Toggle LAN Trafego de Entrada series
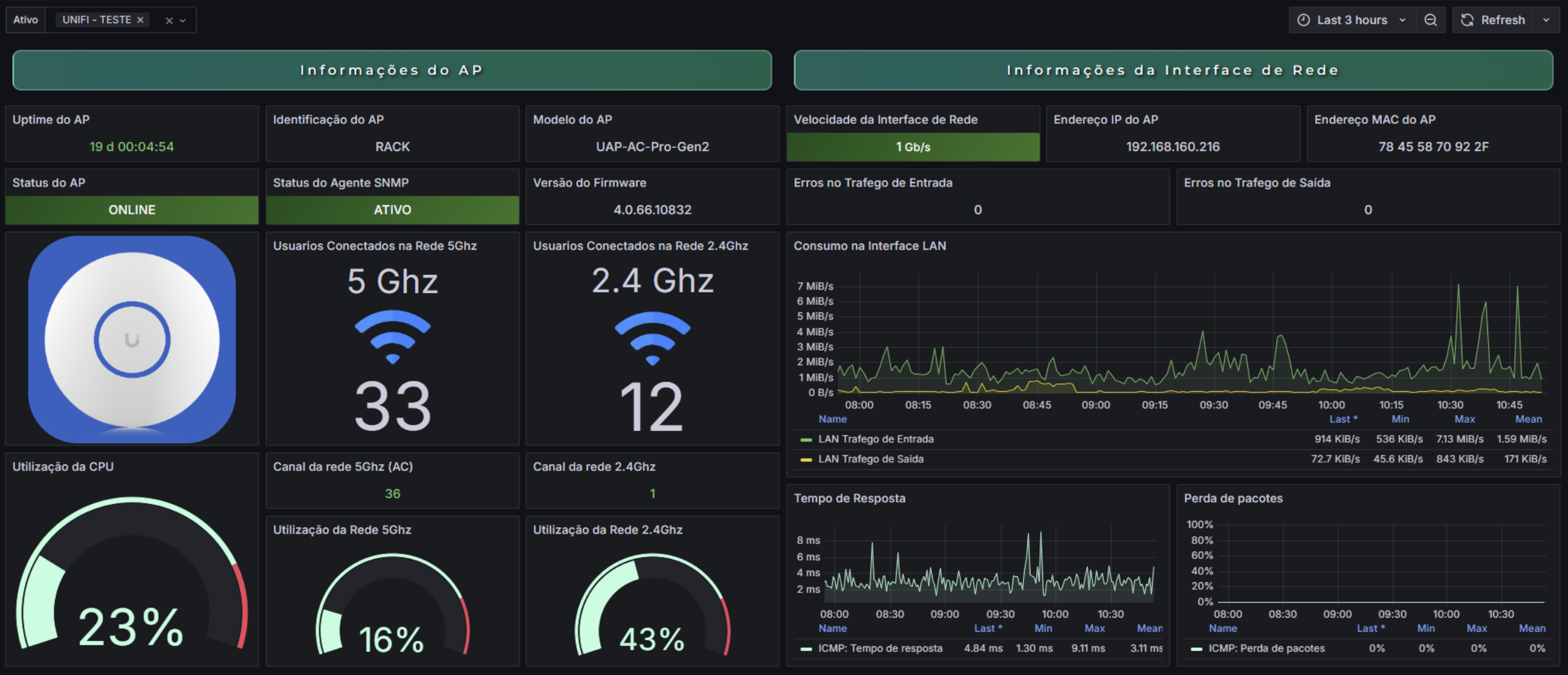 [876, 439]
